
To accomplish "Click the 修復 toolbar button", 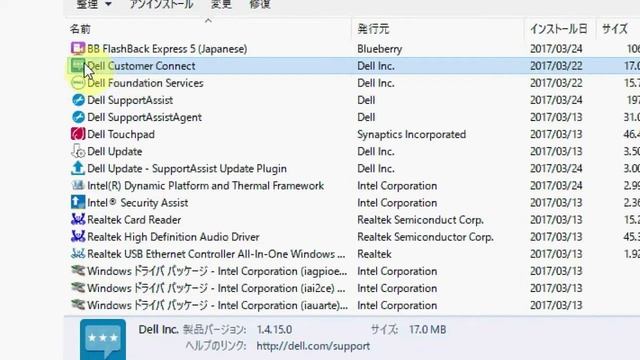I will 260,4.
